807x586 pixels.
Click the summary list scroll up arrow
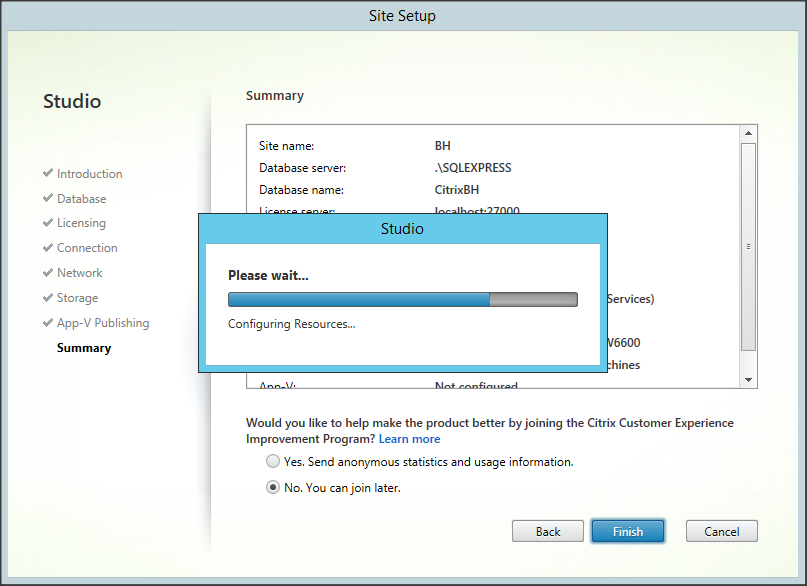748,133
